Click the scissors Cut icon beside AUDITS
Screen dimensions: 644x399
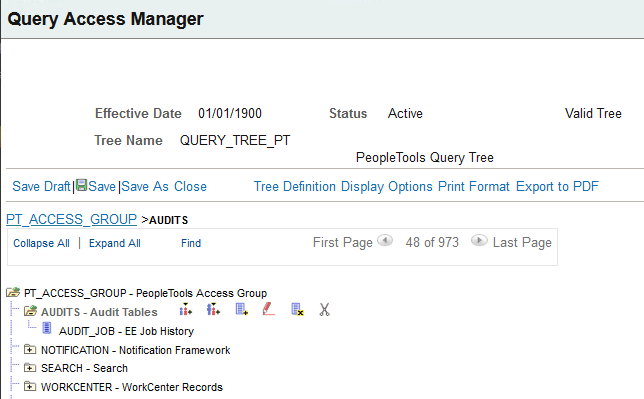(324, 309)
